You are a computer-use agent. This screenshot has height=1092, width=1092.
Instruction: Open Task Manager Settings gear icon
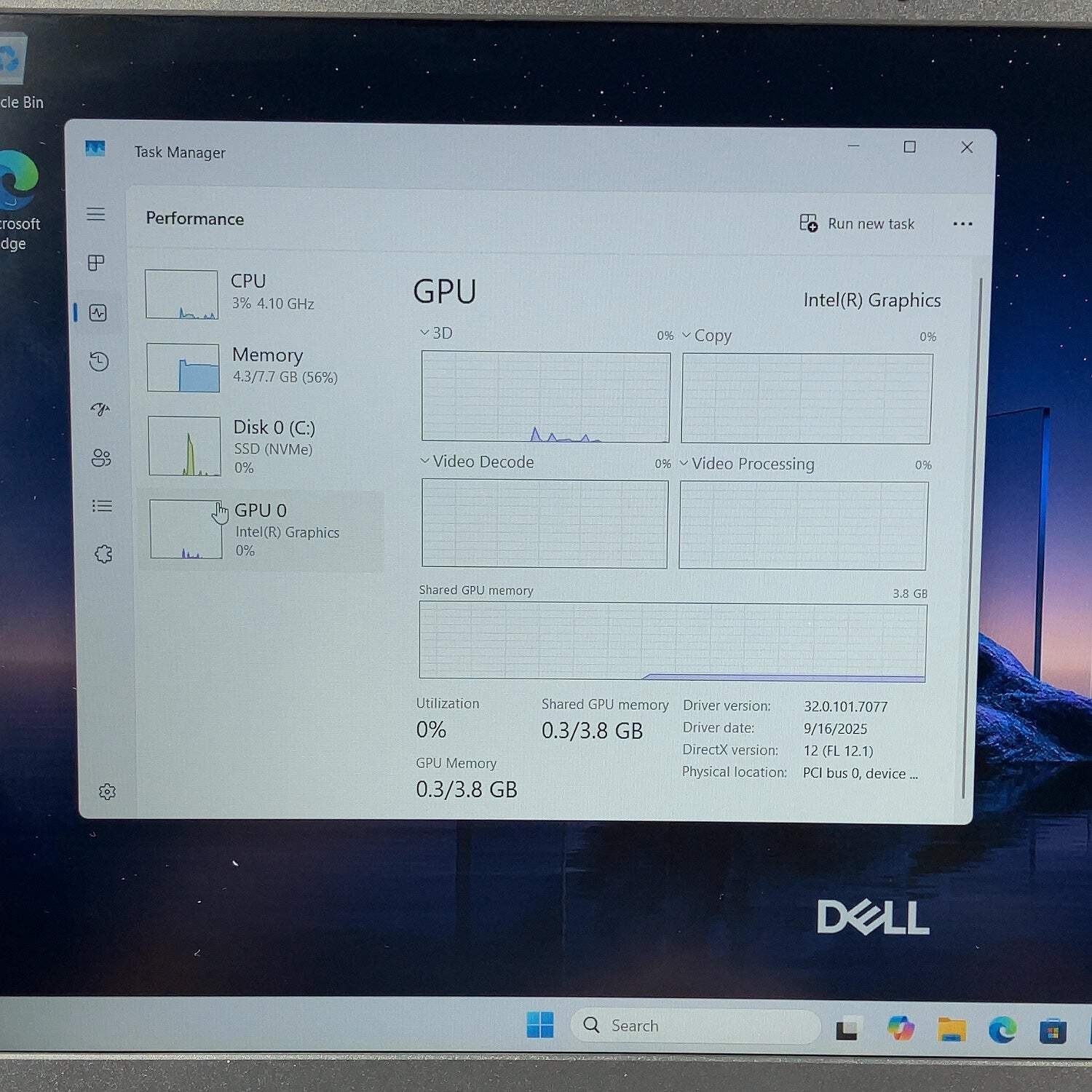point(107,791)
